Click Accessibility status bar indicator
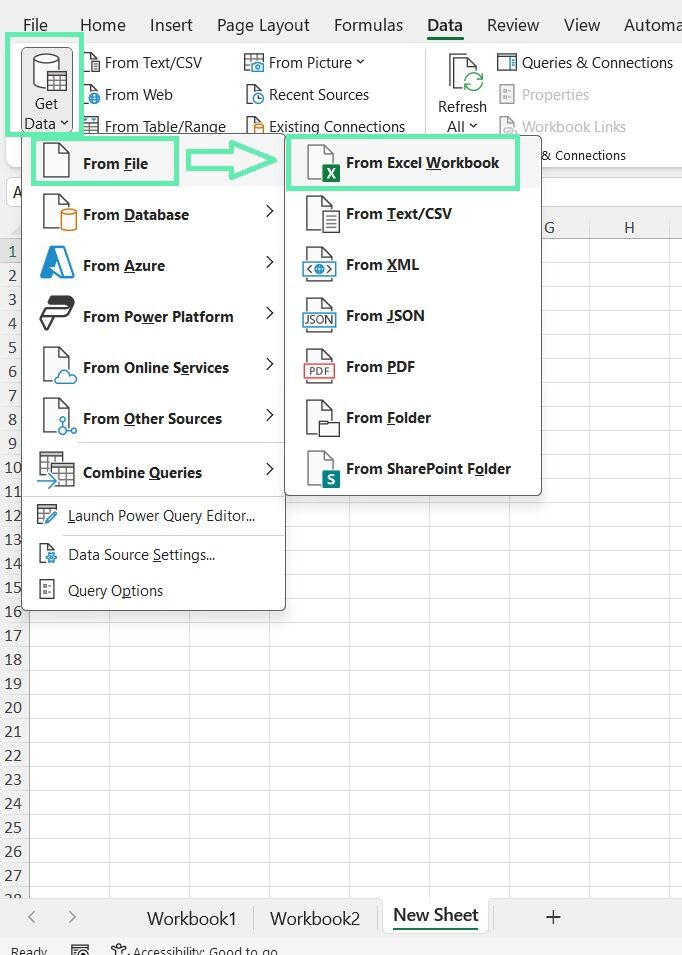Screen dimensions: 682x955 click(x=194, y=949)
